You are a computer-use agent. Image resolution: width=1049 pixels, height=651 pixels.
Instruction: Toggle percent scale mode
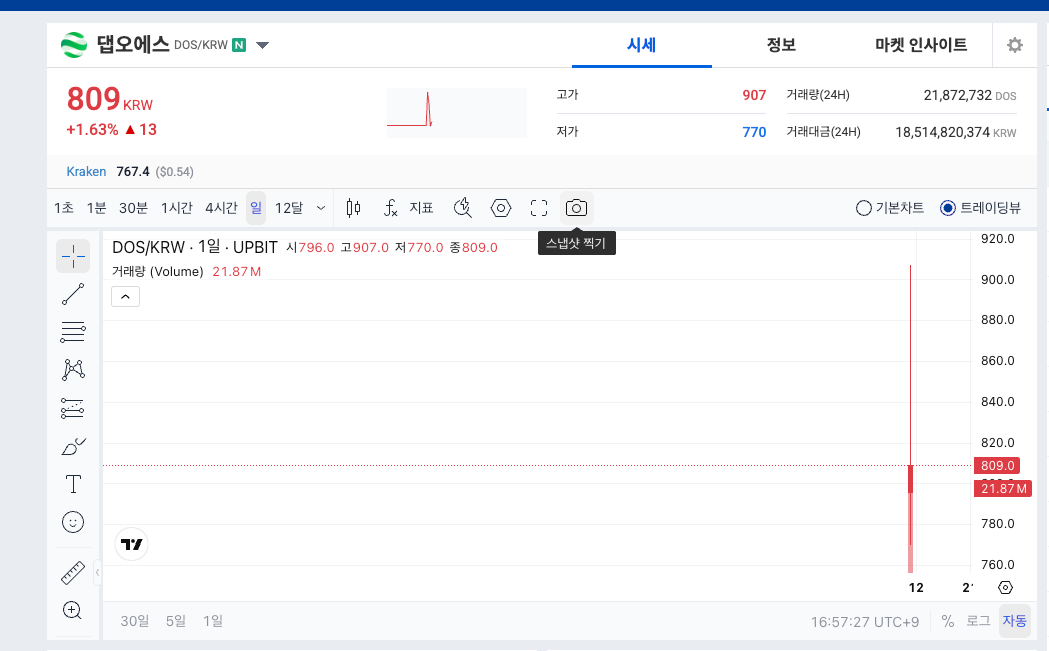point(947,621)
